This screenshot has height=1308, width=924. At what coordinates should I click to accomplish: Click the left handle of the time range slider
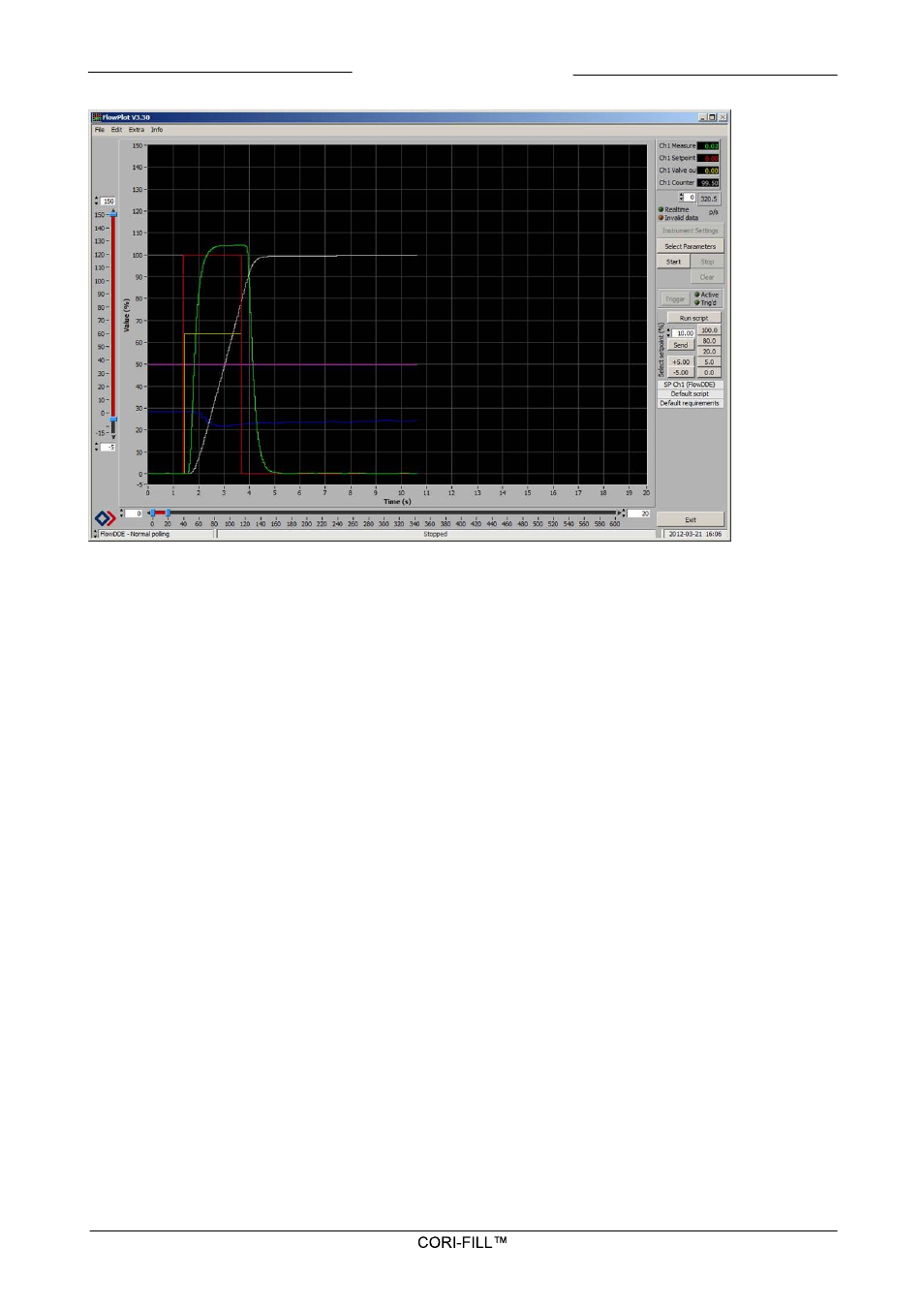click(x=152, y=513)
